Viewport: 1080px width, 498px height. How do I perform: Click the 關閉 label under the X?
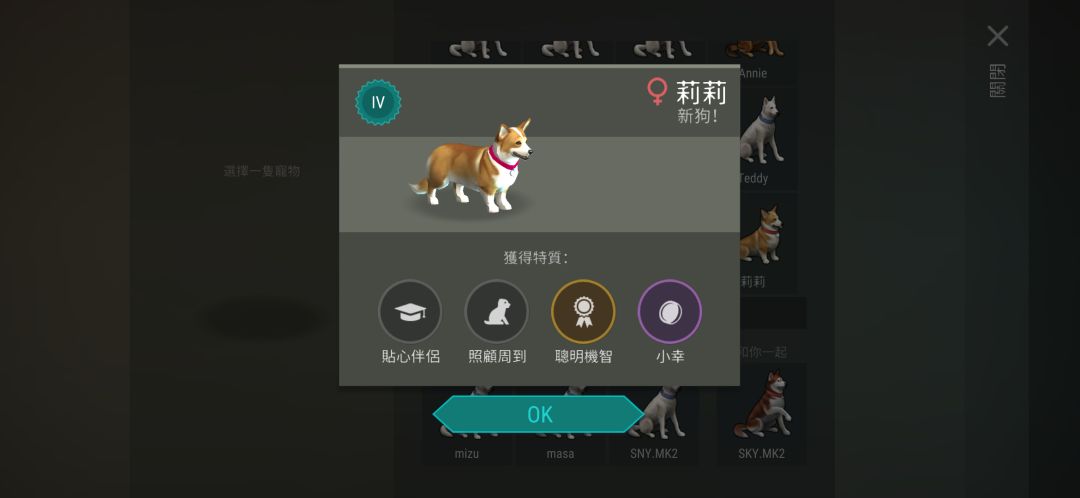click(x=997, y=81)
